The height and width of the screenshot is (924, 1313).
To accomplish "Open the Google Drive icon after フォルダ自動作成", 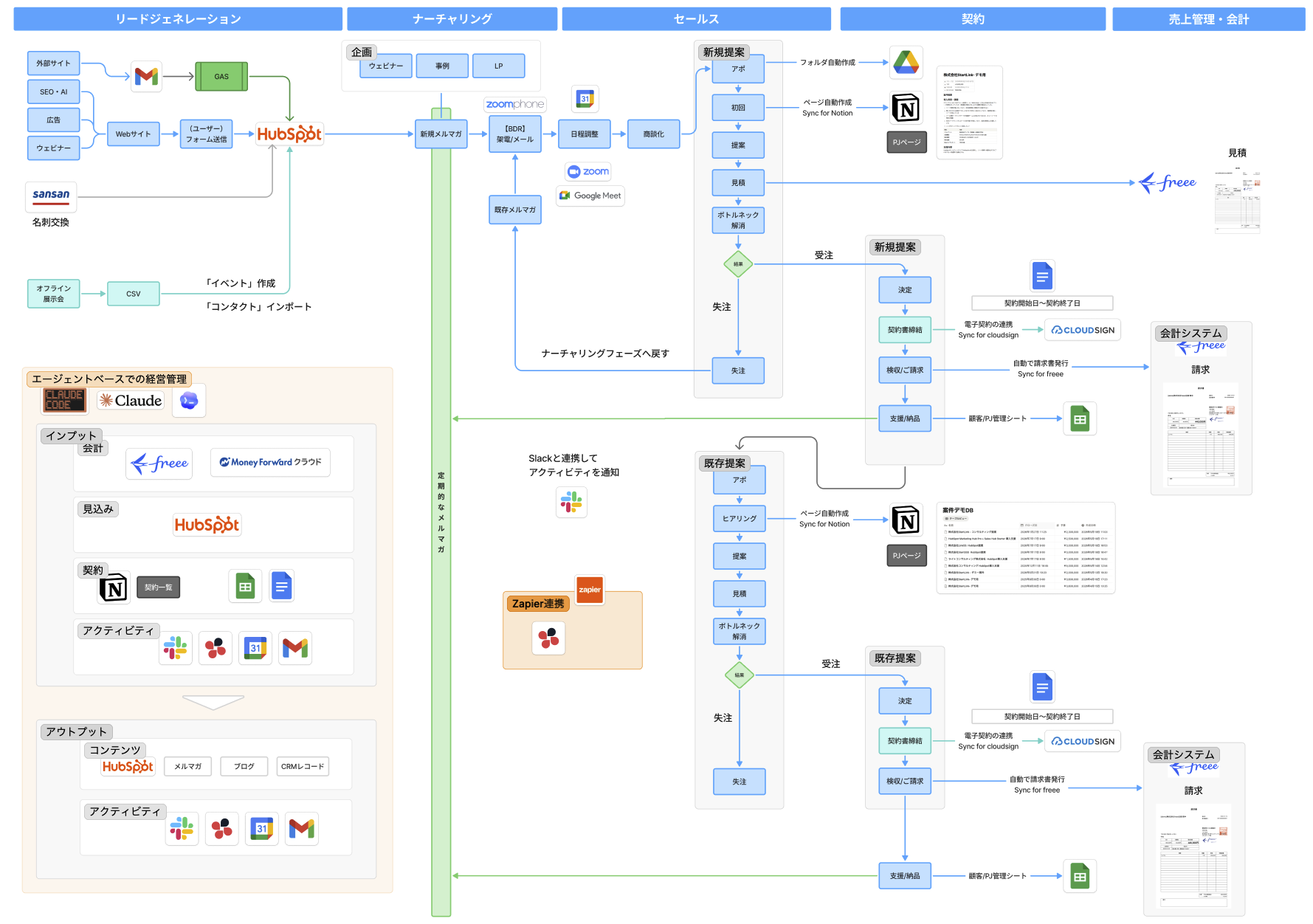I will pos(906,63).
